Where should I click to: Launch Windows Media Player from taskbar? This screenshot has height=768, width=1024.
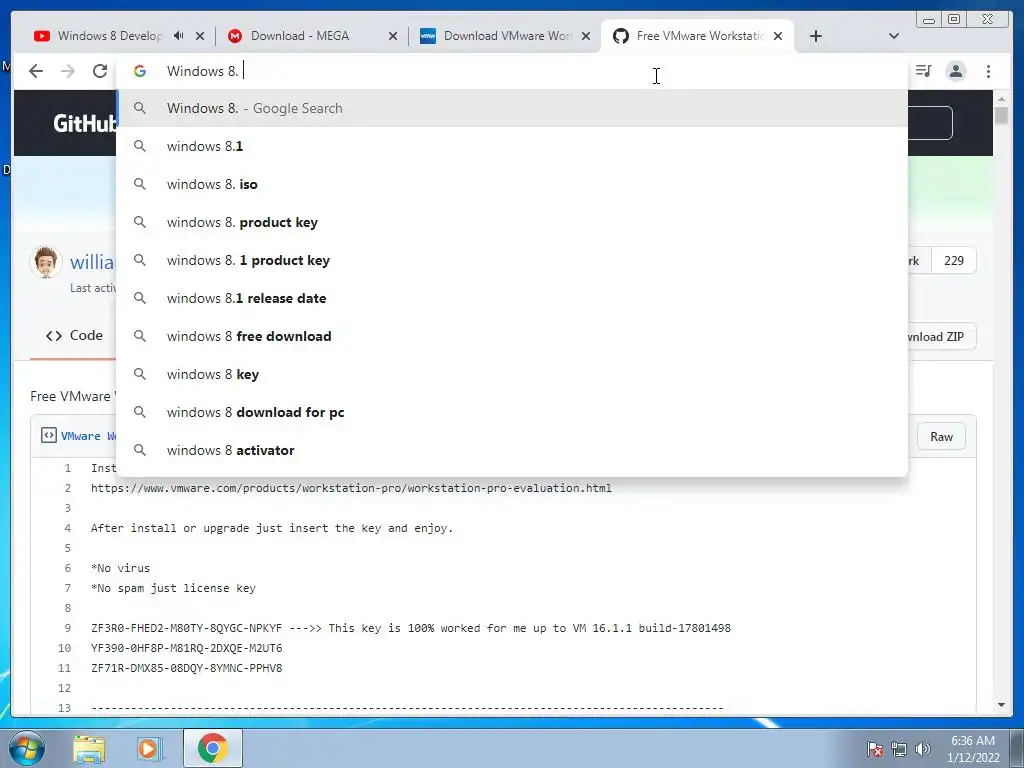point(148,749)
